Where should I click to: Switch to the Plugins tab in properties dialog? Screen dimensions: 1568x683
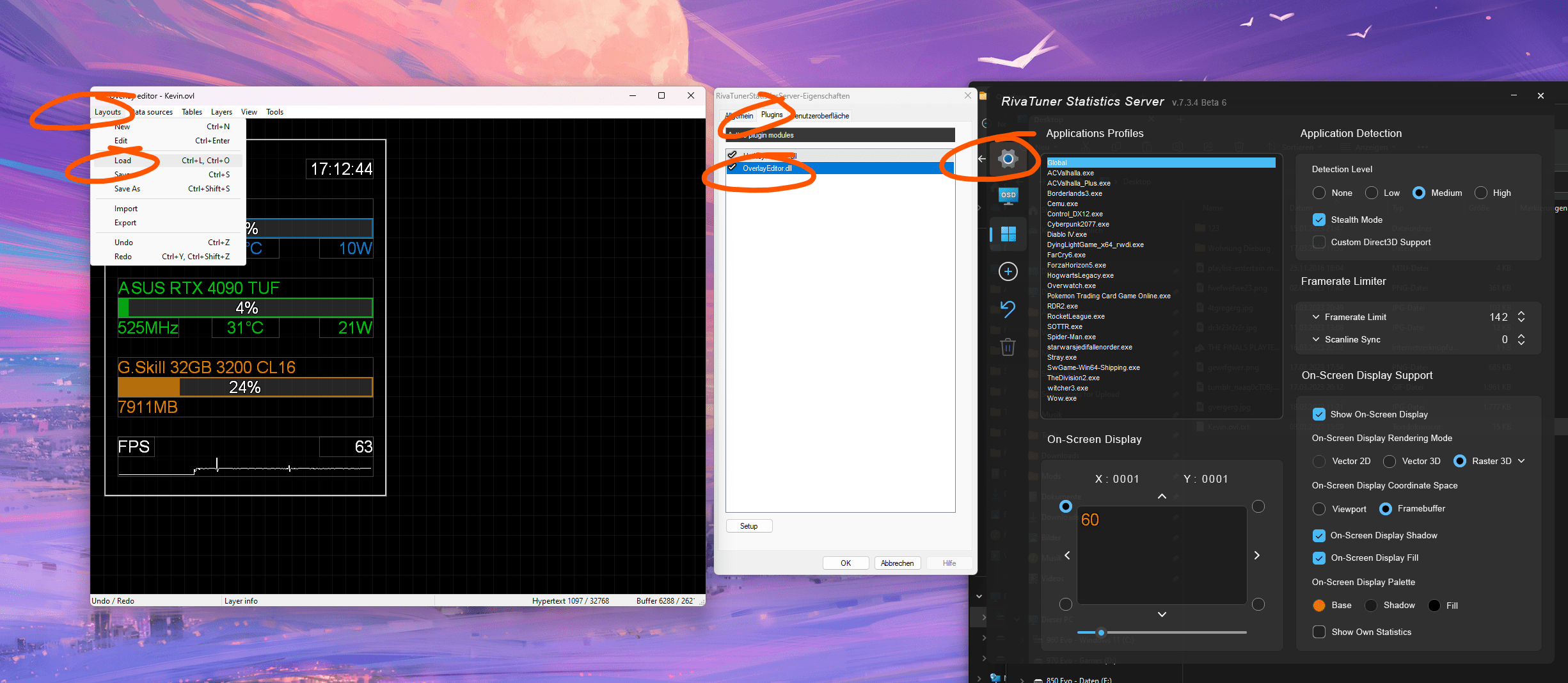pos(772,115)
